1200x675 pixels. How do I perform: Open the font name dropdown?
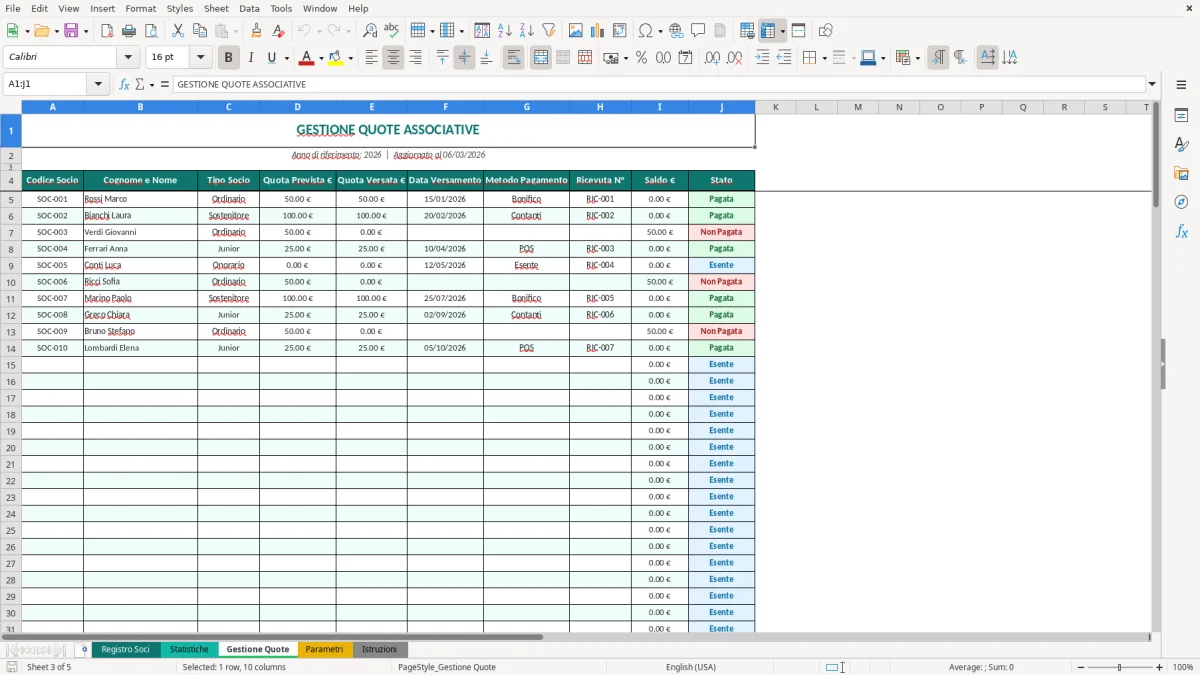128,58
